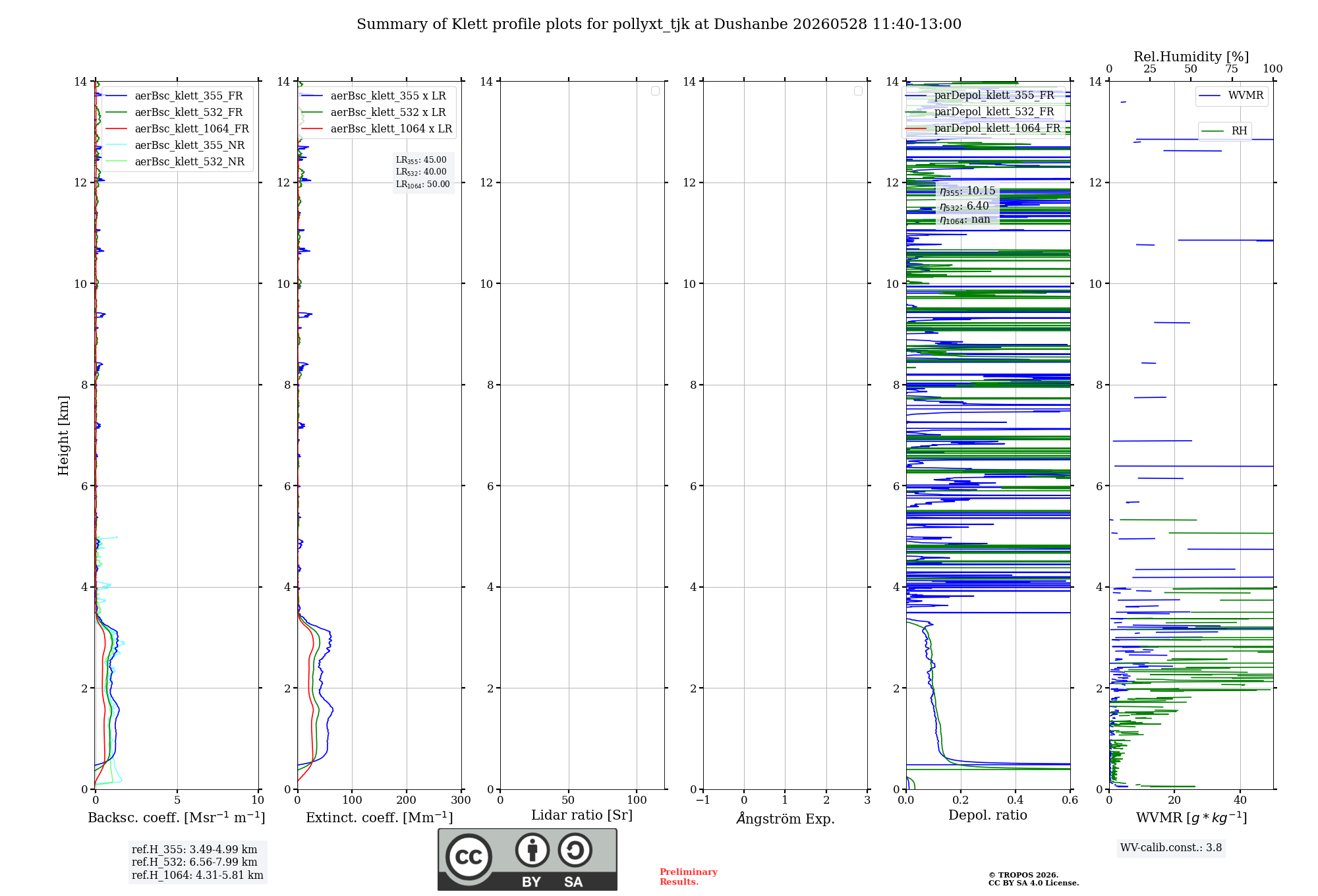1318x896 pixels.
Task: Click the empty legend box in Lidar ratio panel
Action: (x=655, y=91)
